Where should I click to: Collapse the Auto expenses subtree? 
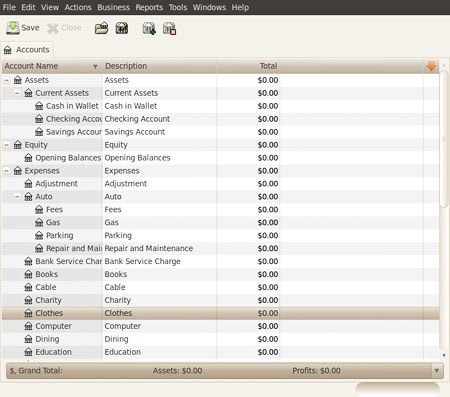(17, 197)
